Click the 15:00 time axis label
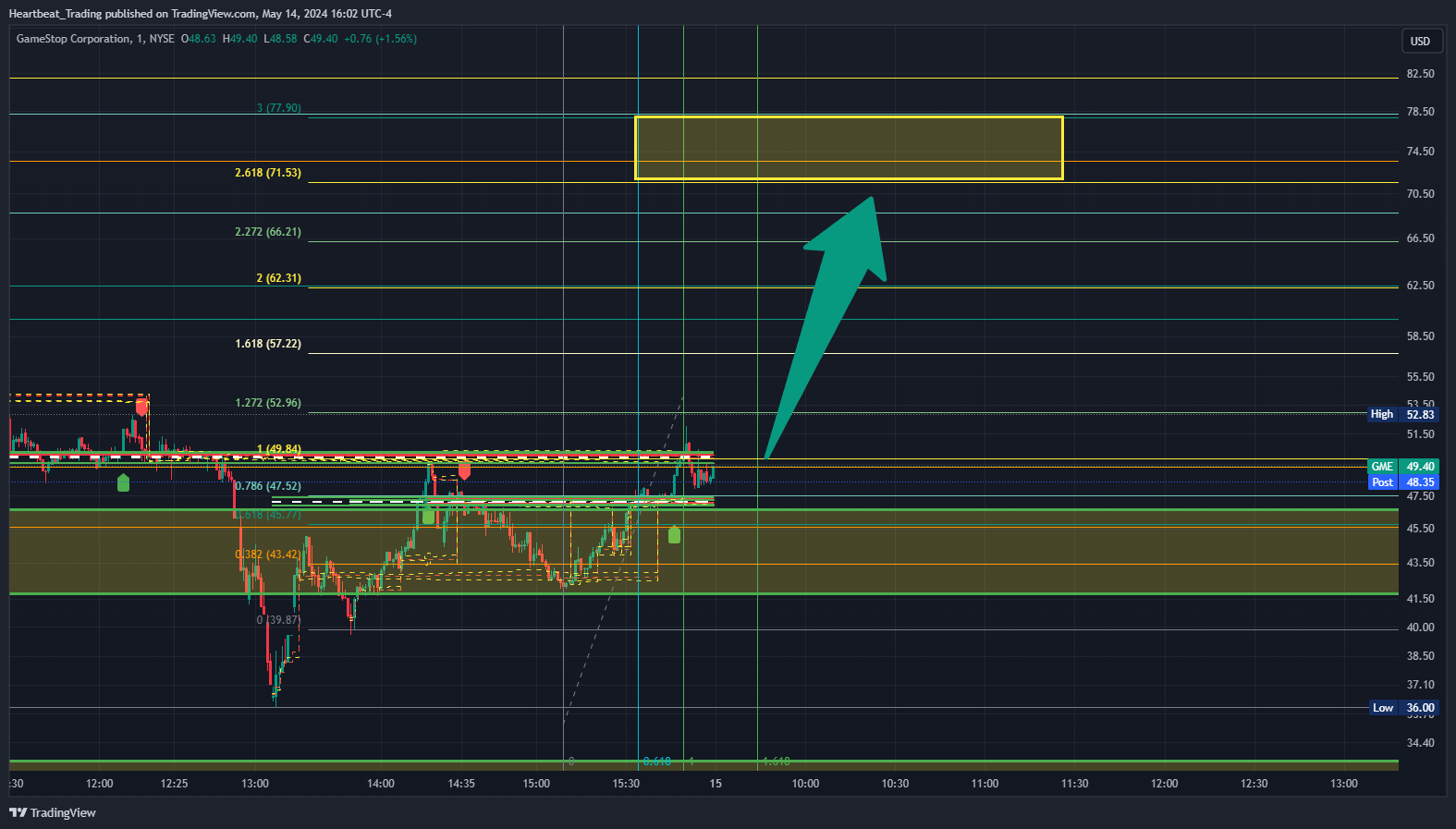Image resolution: width=1456 pixels, height=829 pixels. 536,784
